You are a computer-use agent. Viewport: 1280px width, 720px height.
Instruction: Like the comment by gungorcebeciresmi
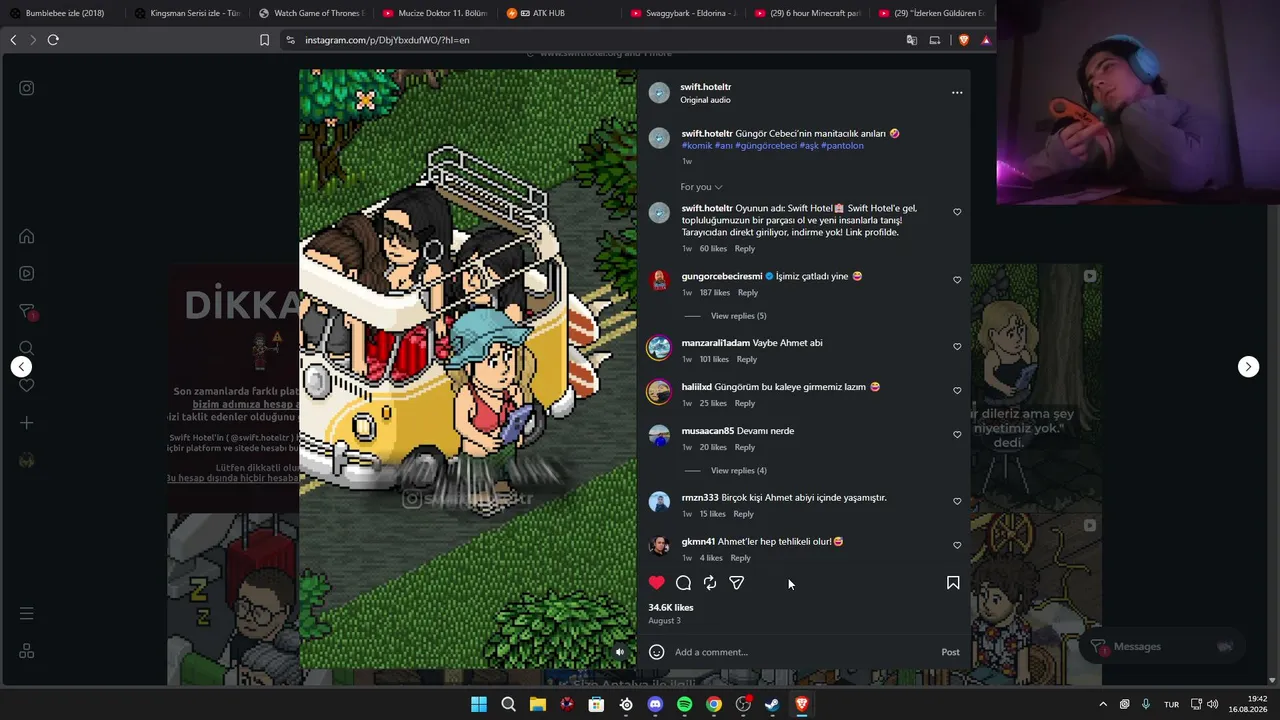pos(957,280)
